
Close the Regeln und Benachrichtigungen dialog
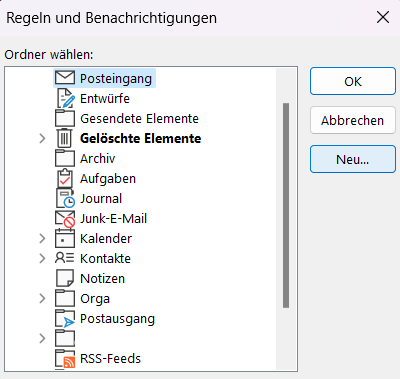click(383, 17)
